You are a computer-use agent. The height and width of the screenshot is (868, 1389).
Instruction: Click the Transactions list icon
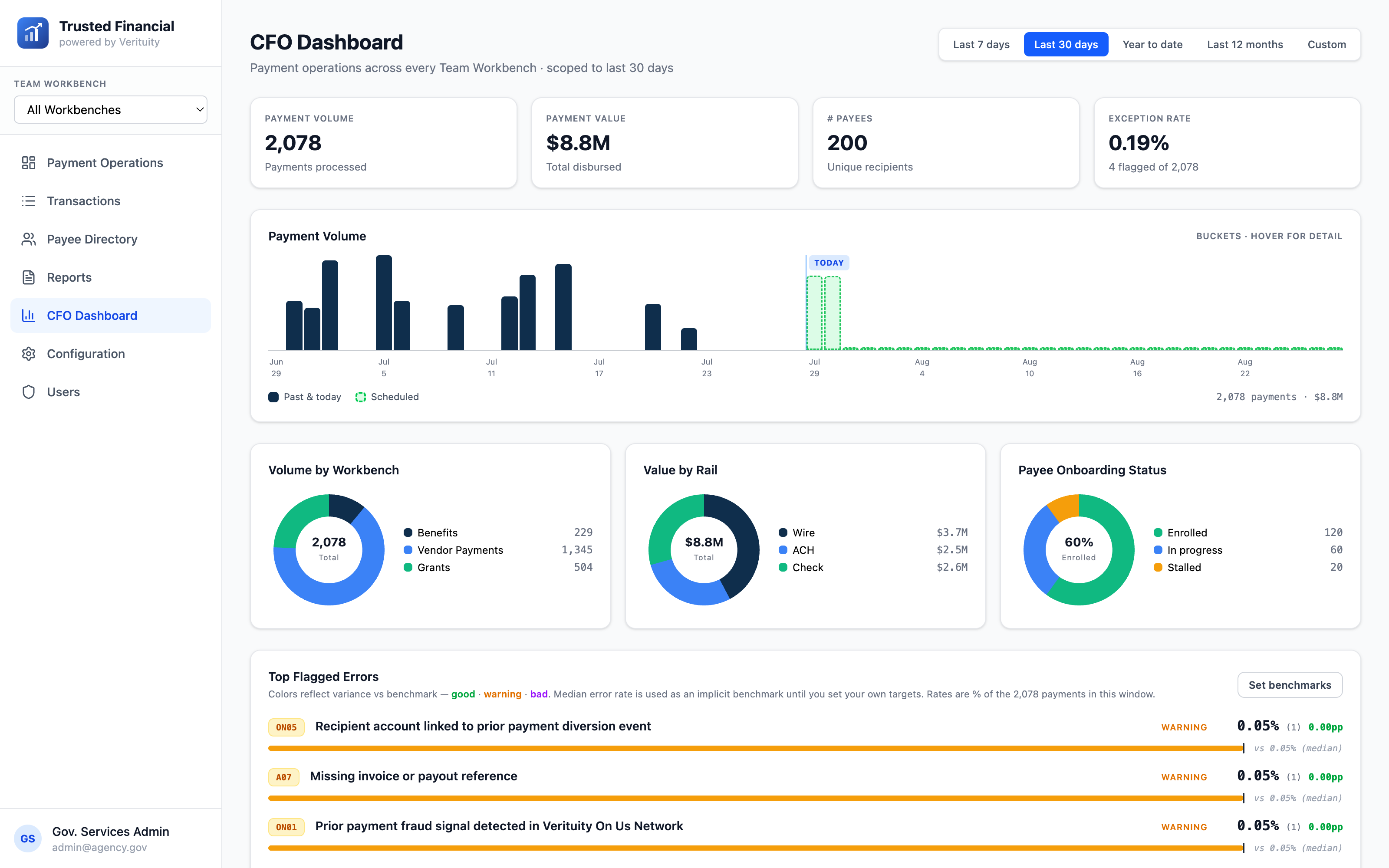click(x=29, y=201)
